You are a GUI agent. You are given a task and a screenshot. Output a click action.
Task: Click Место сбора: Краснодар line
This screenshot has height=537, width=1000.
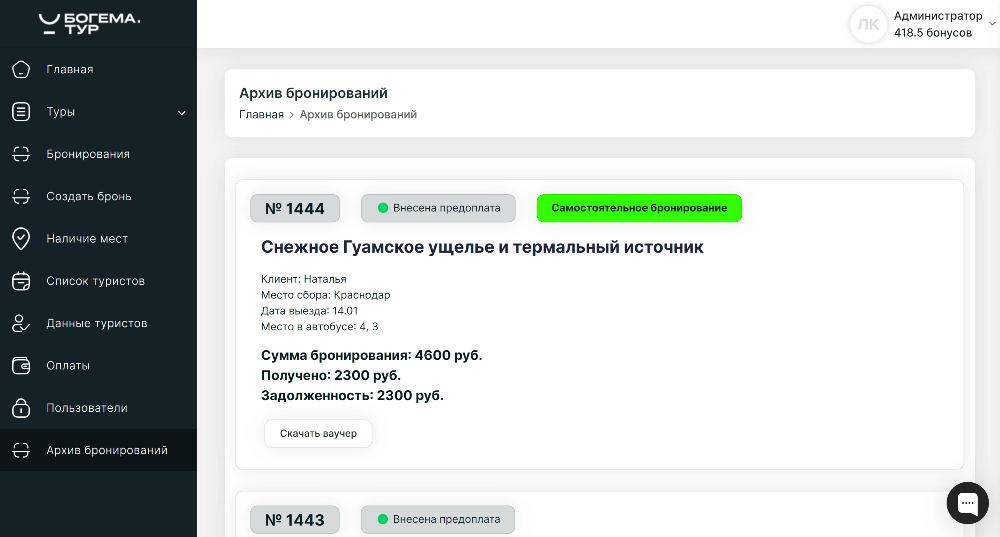(325, 295)
